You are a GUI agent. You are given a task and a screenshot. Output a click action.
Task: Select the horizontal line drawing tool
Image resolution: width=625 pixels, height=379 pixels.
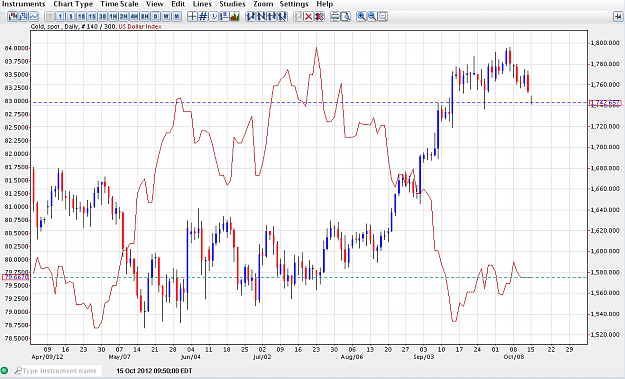tap(272, 16)
